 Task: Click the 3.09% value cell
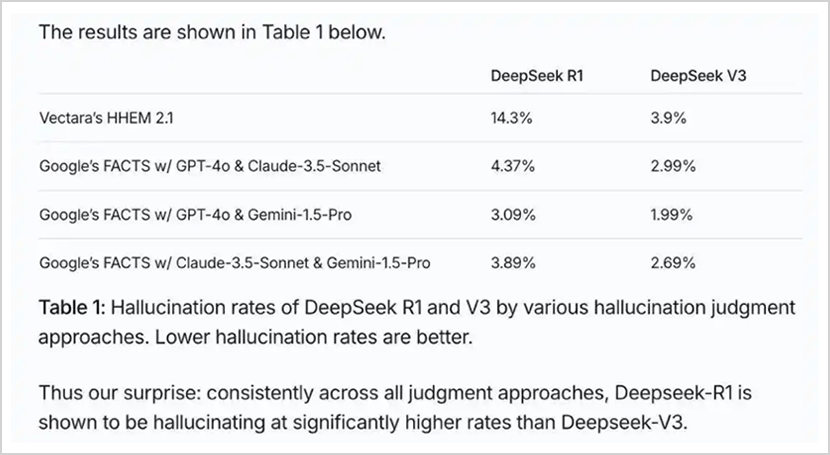click(x=510, y=214)
